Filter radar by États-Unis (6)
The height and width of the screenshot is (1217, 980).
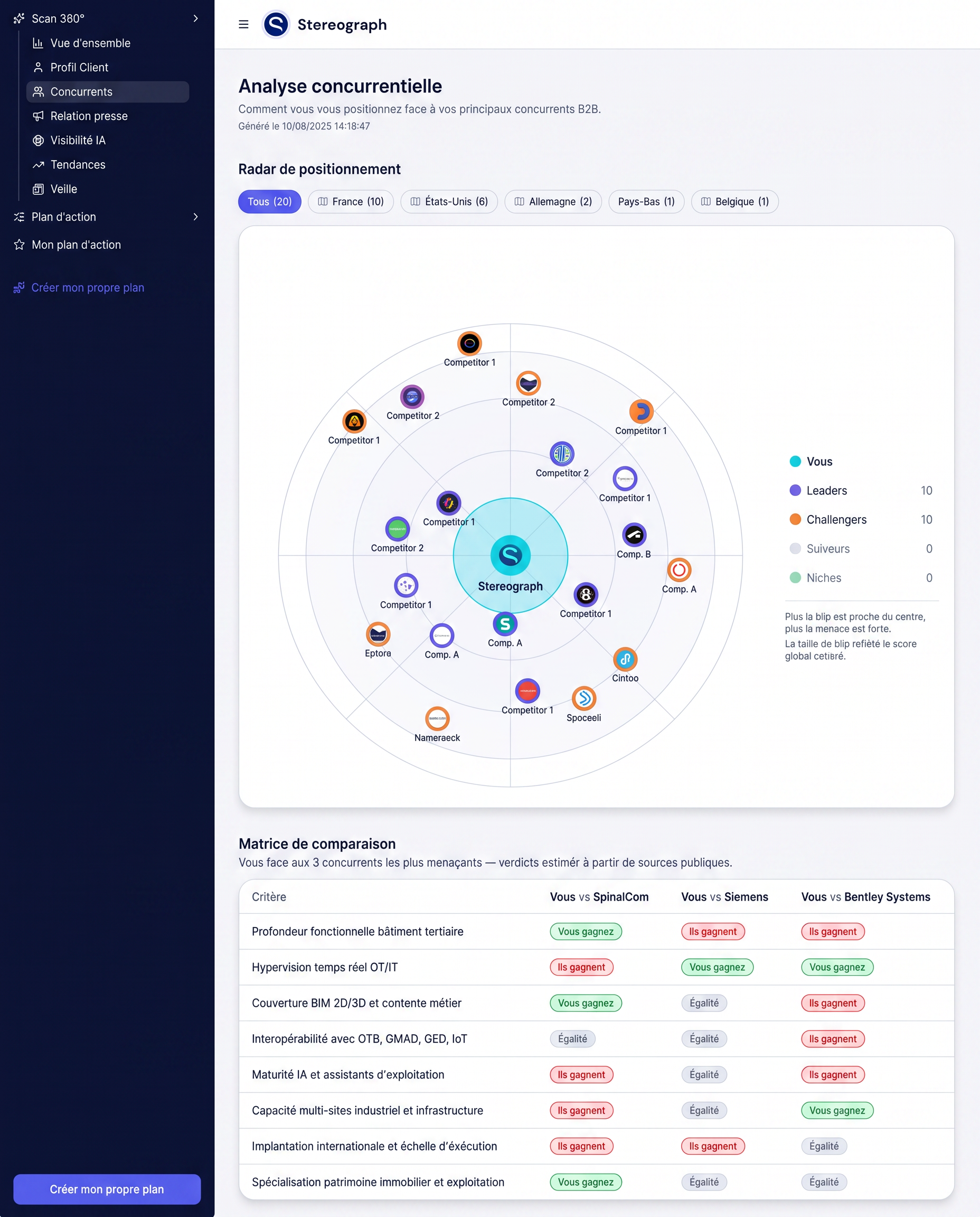coord(449,202)
